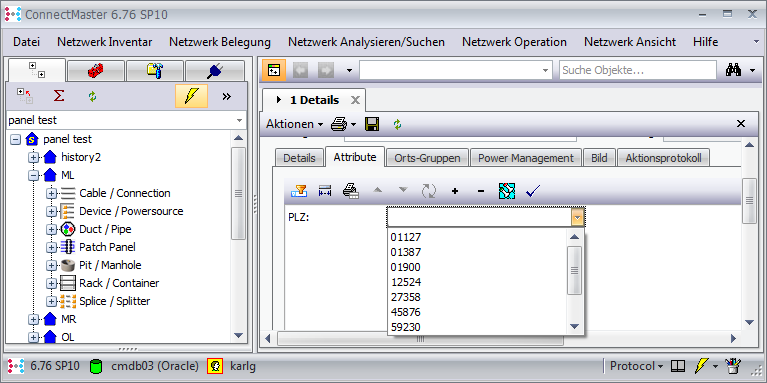Screen dimensions: 767x383
Task: Select the blue plug panel tab
Action: (214, 71)
